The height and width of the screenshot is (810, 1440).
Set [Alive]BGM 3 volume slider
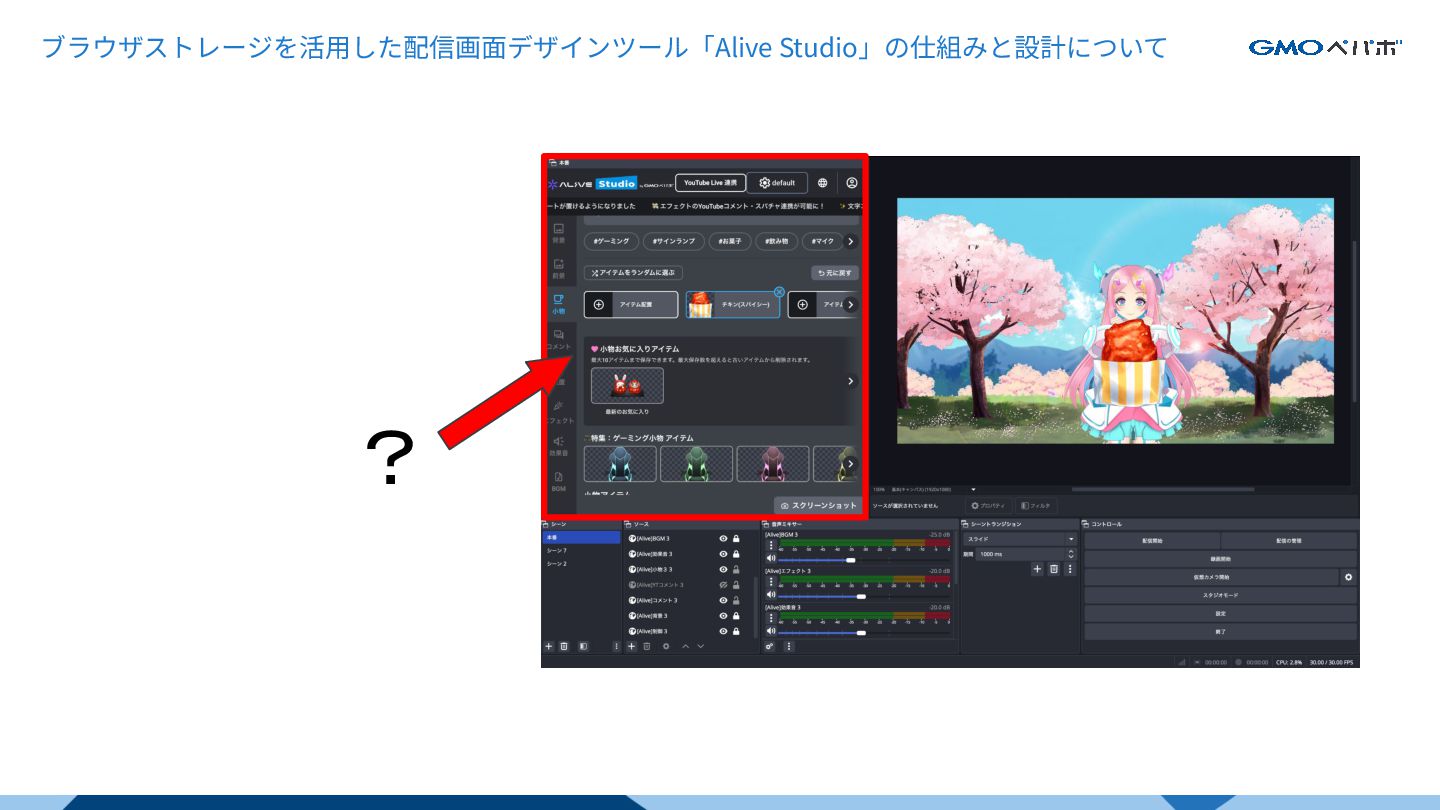pos(864,560)
